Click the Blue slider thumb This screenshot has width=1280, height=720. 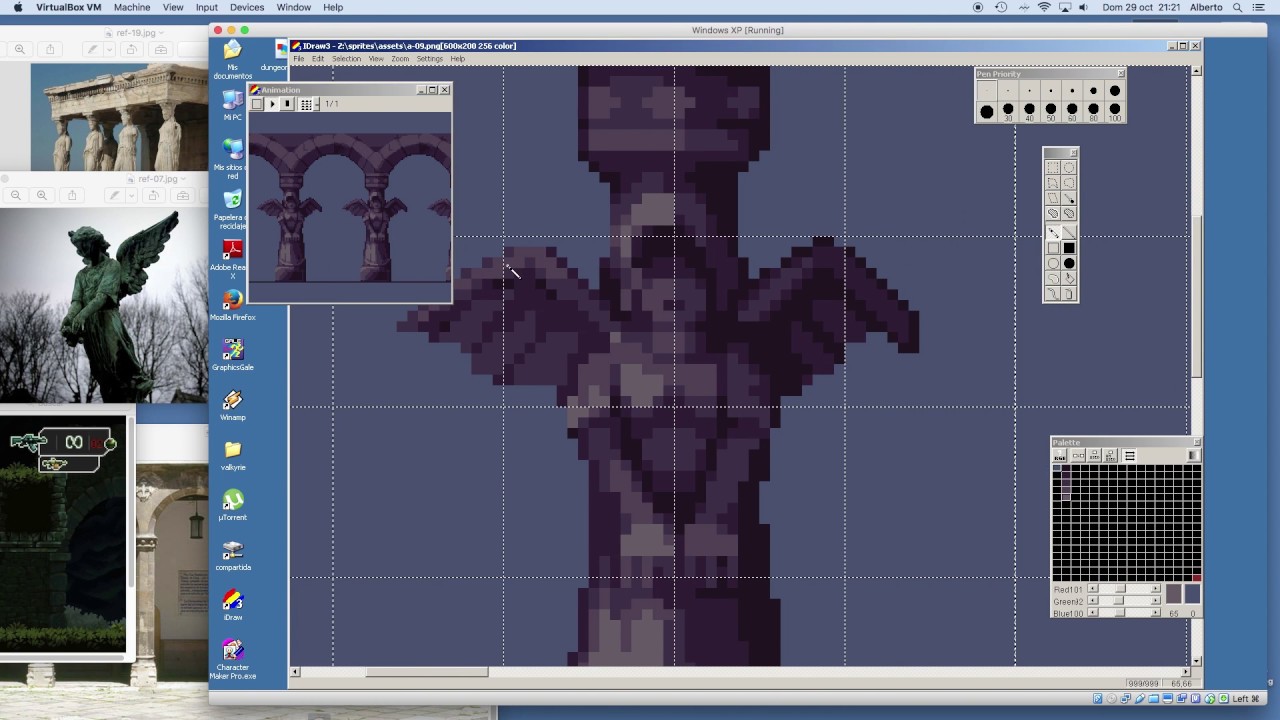(1119, 612)
